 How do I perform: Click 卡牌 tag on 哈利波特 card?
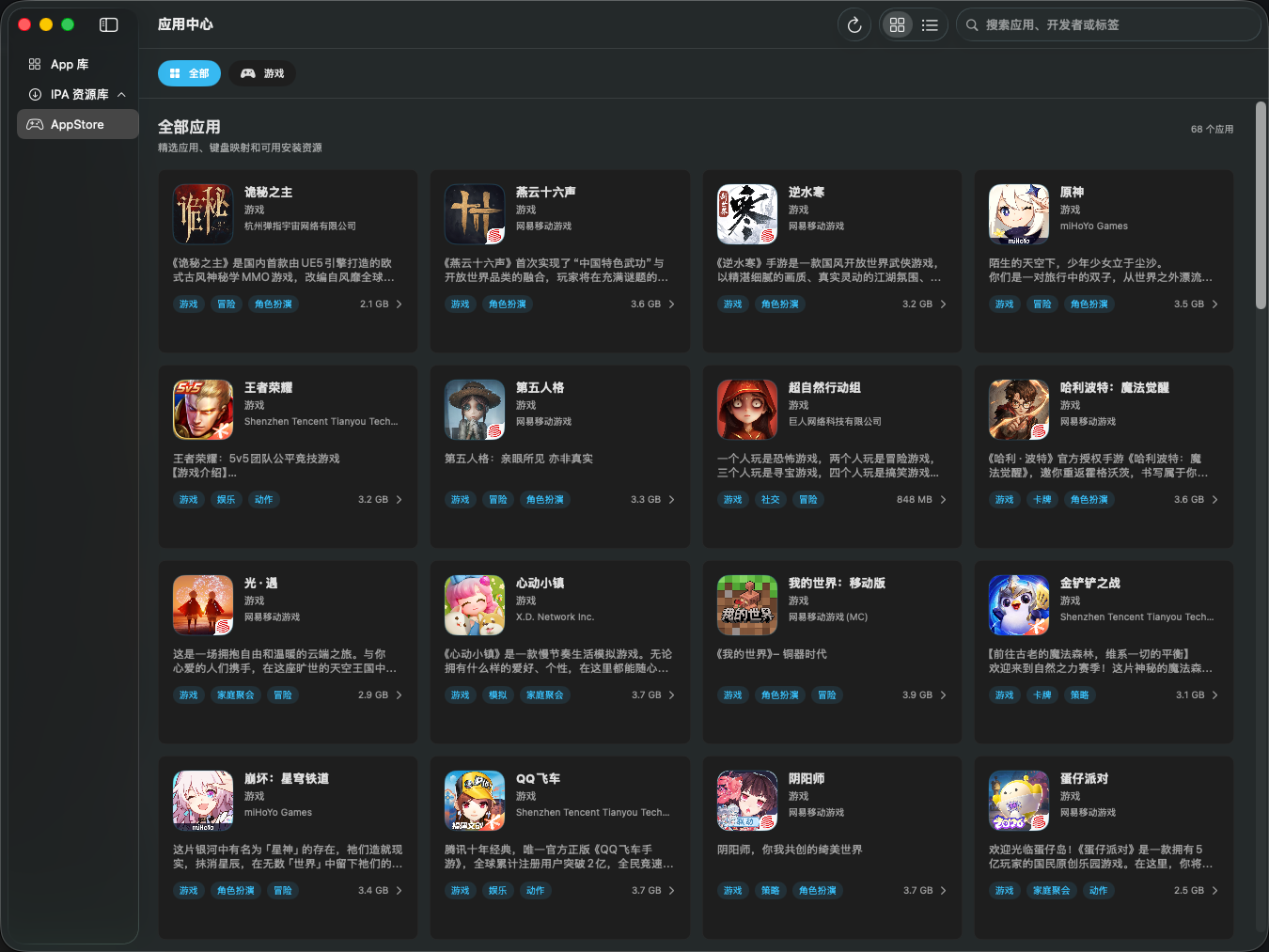(1042, 500)
